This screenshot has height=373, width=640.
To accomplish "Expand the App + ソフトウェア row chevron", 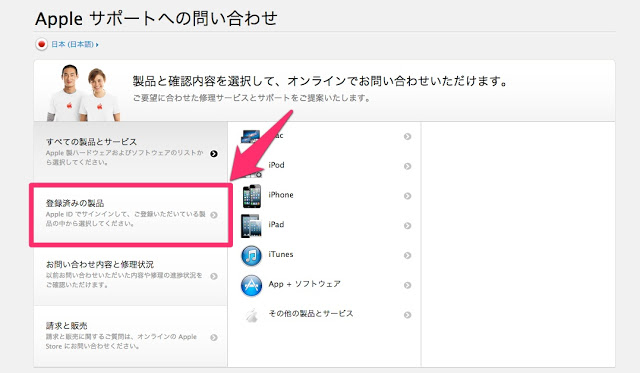I will pos(407,285).
